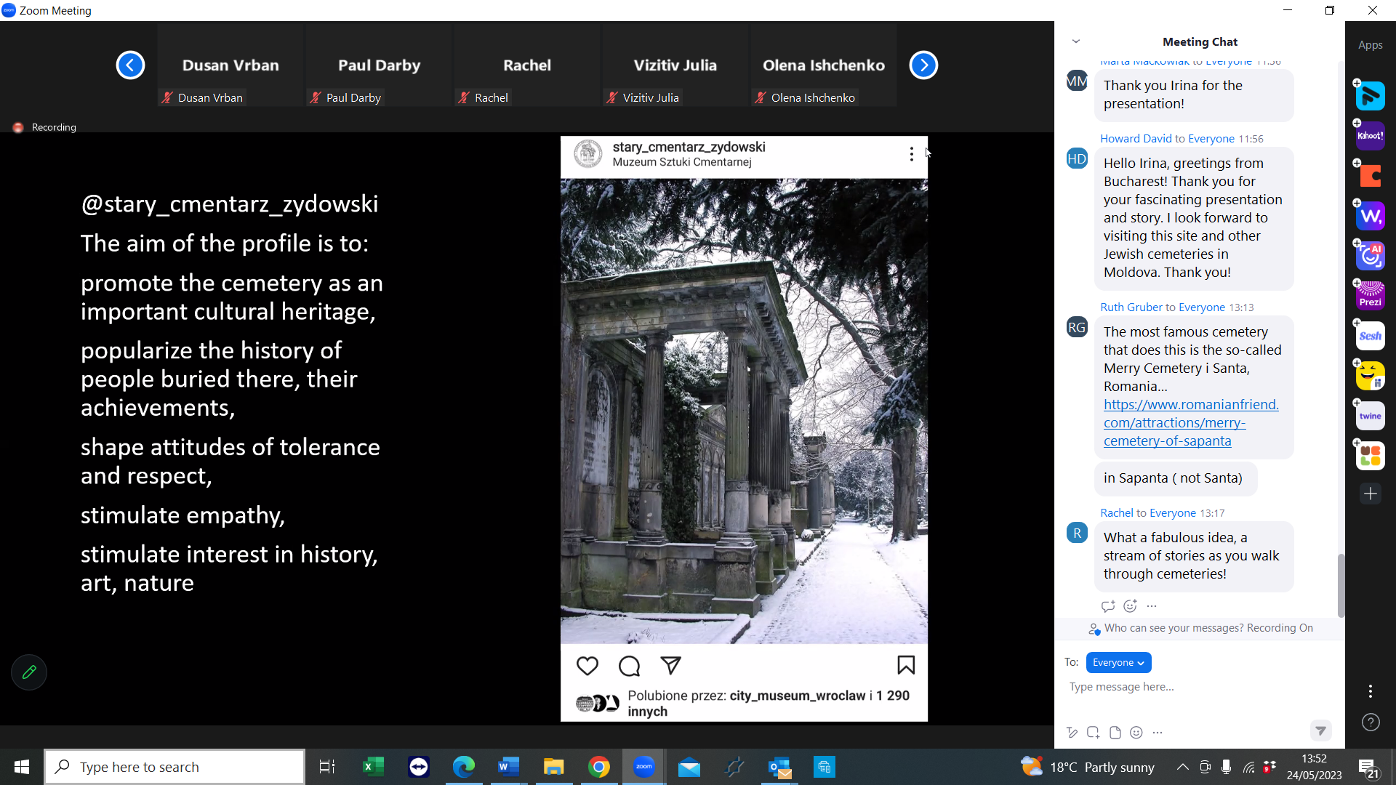This screenshot has width=1396, height=786.
Task: Open the green annotation pencil tool
Action: pyautogui.click(x=28, y=672)
